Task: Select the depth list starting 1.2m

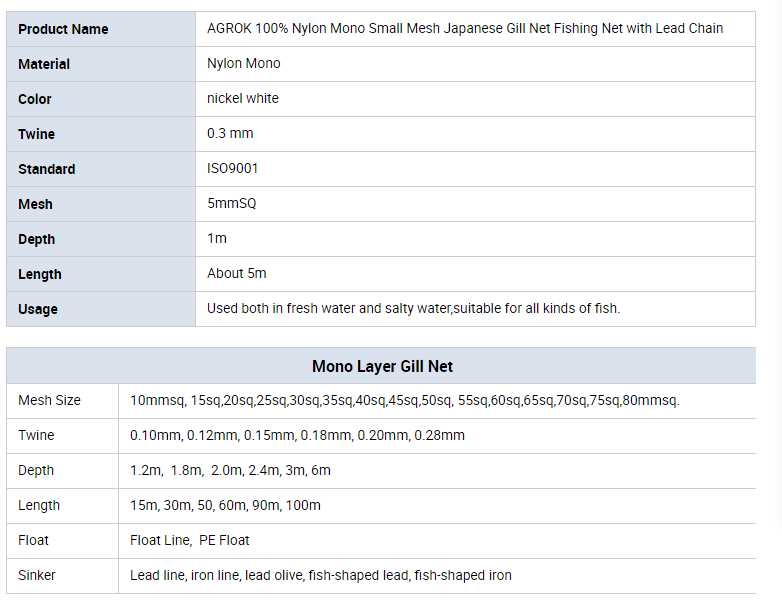Action: tap(230, 470)
